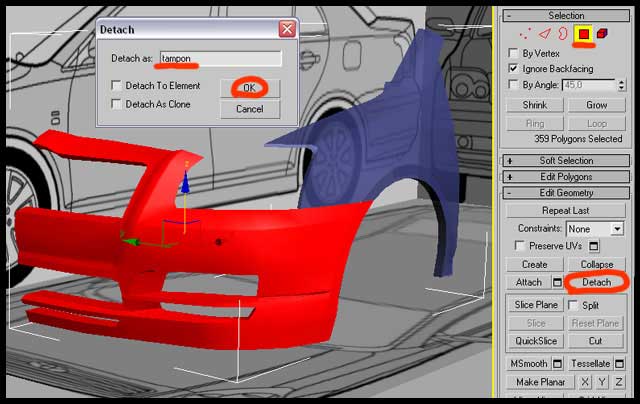Uncheck Ignore Backfacing option
Viewport: 640px width, 404px height.
tap(514, 69)
